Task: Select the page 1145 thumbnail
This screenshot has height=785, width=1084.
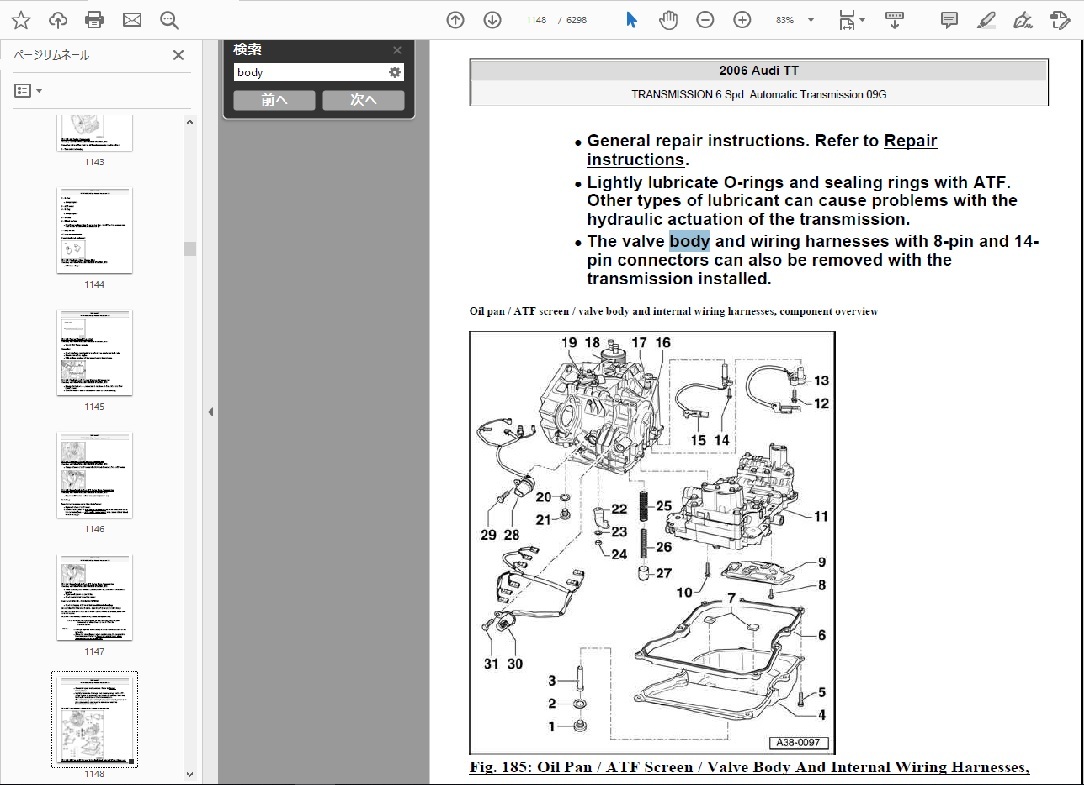Action: 94,353
